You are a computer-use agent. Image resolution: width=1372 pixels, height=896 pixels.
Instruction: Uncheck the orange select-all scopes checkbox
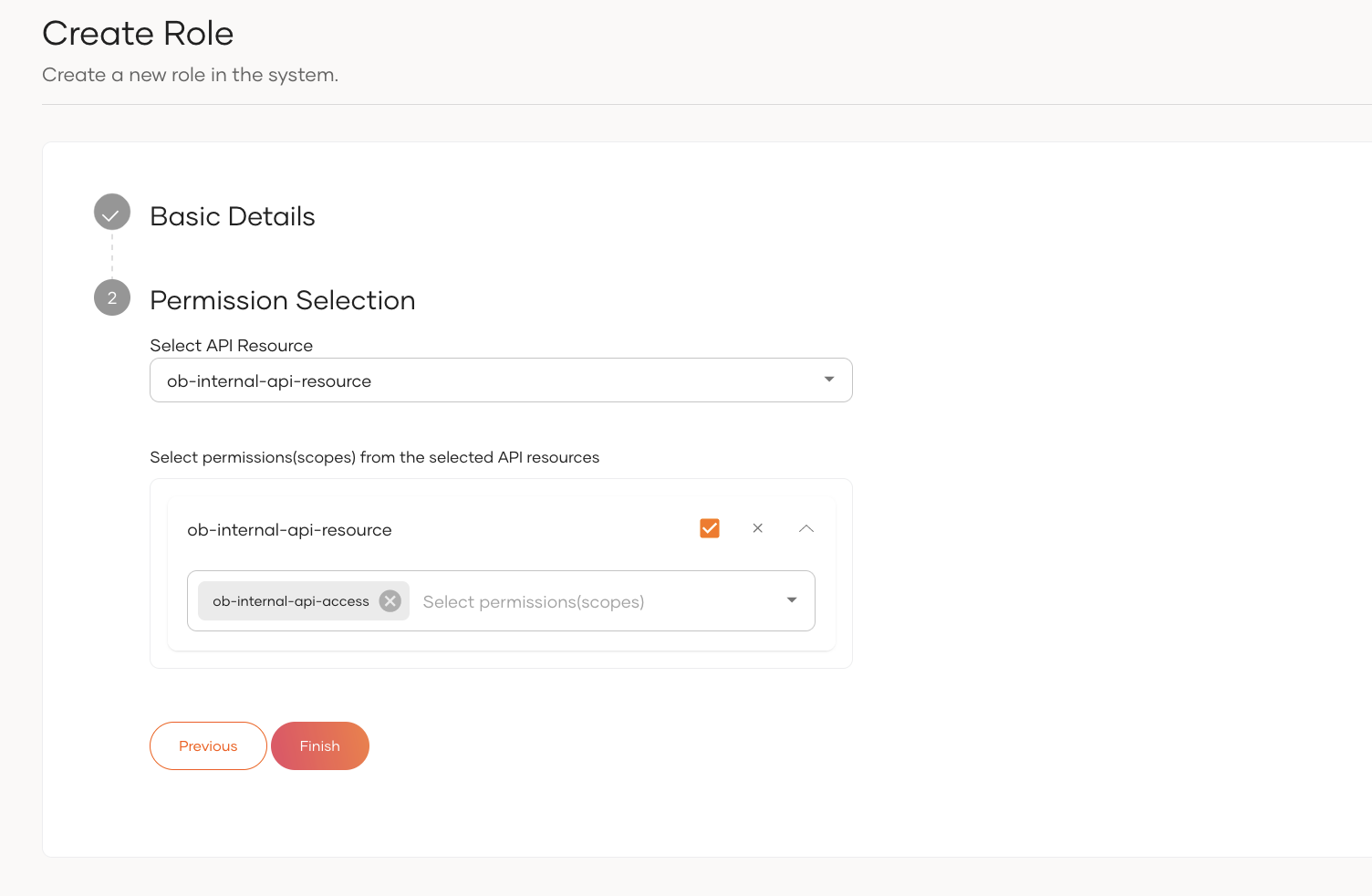coord(710,528)
